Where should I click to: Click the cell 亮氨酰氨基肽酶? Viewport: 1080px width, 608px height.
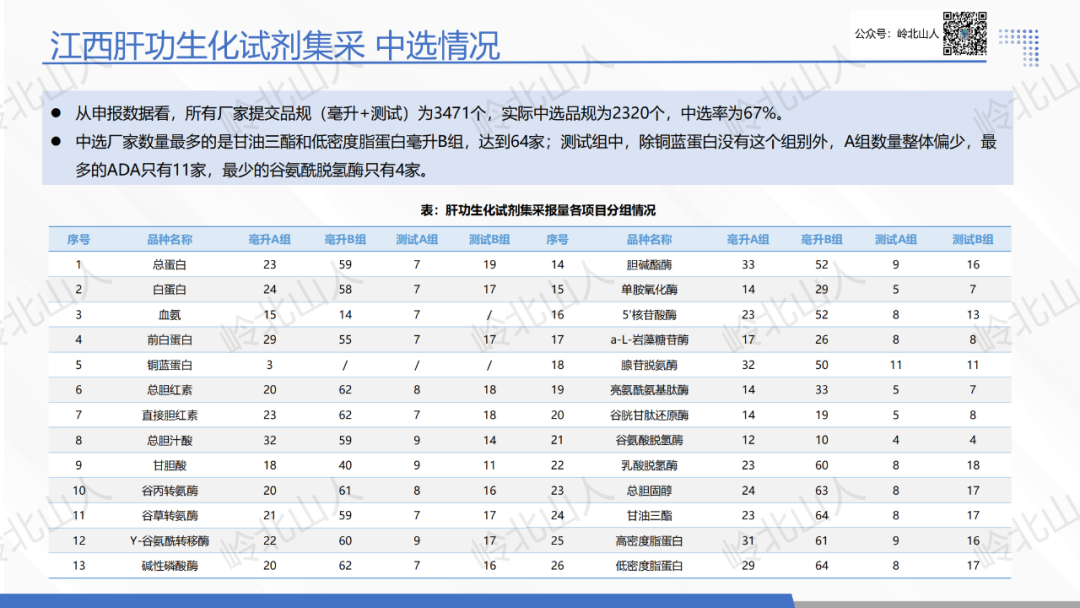649,390
